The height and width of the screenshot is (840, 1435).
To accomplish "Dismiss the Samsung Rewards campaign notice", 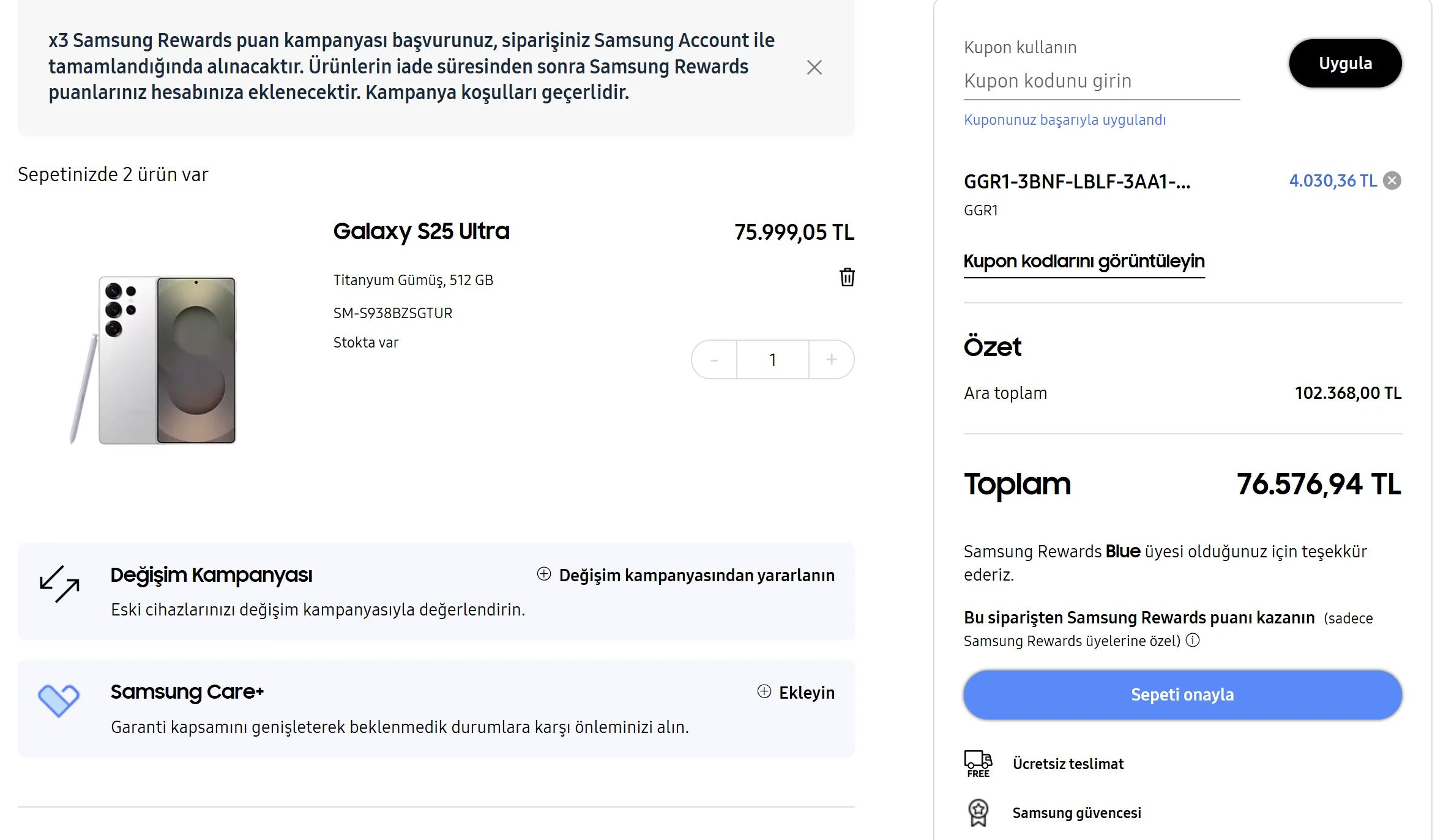I will [x=814, y=67].
